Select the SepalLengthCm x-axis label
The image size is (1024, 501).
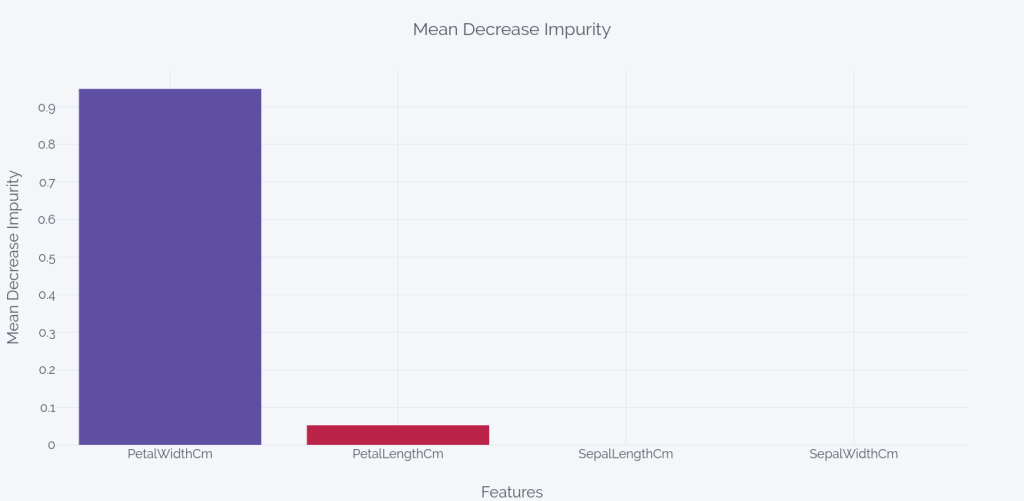(625, 454)
